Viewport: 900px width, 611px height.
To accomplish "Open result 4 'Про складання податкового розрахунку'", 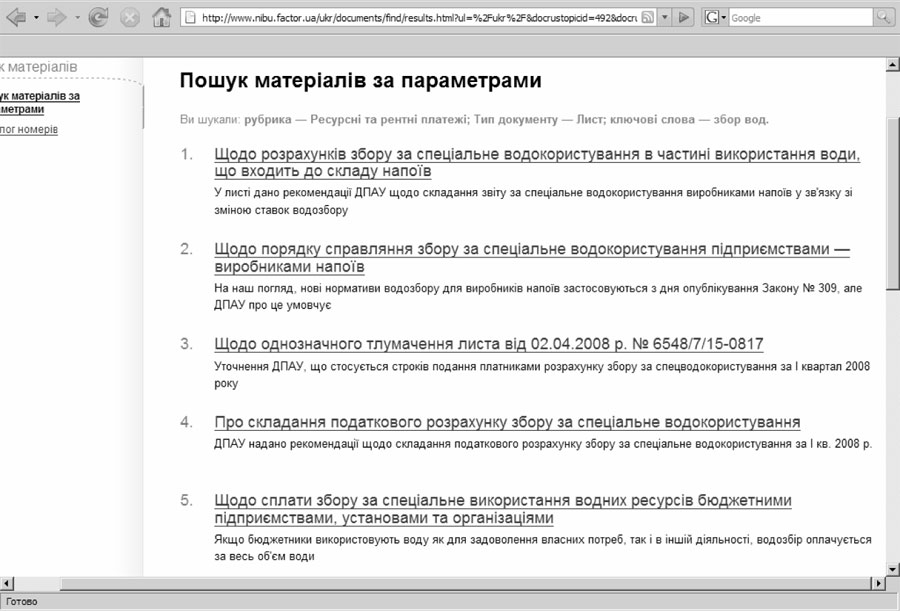I will pos(507,422).
